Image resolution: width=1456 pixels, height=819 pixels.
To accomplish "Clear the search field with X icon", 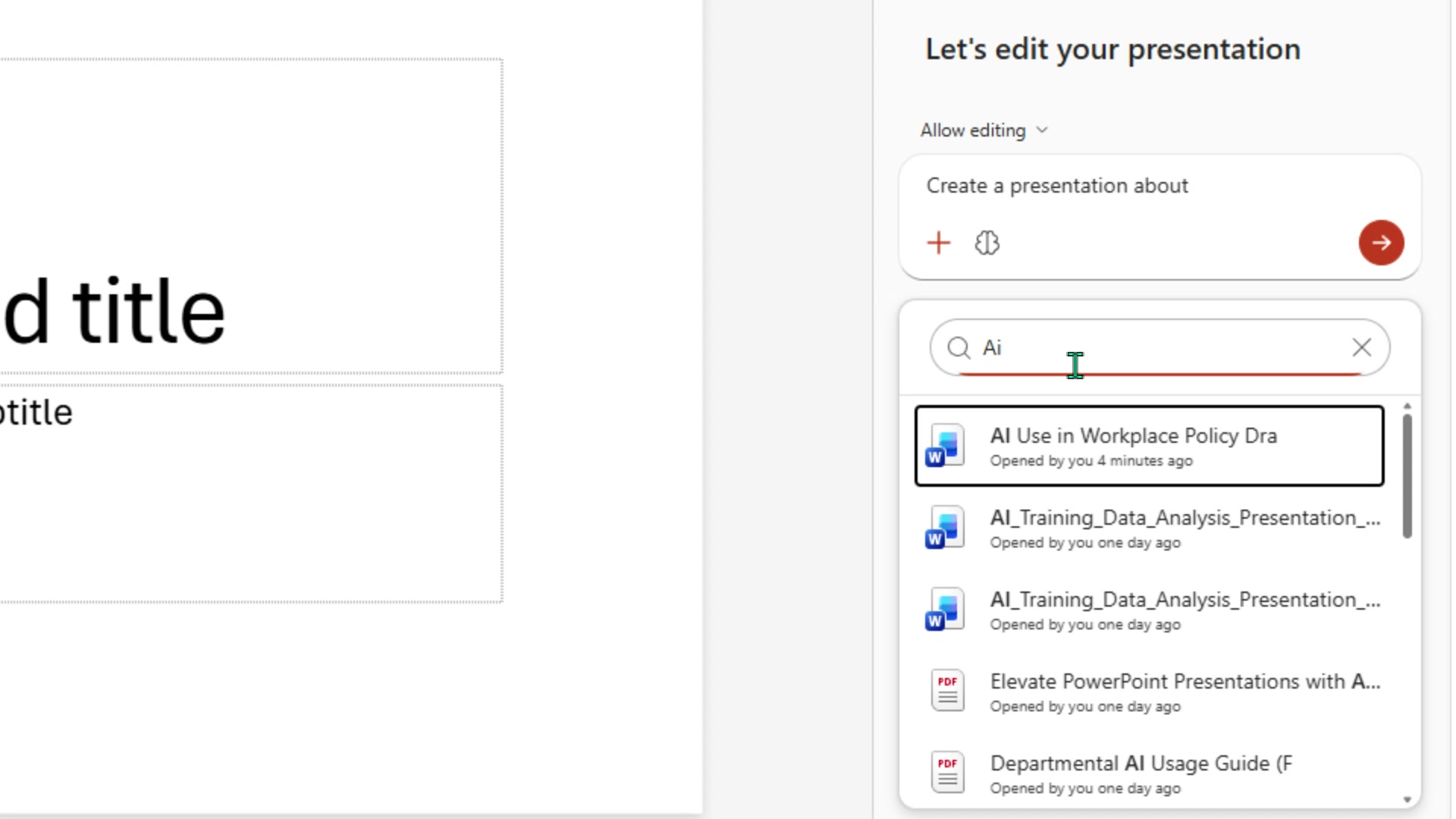I will [x=1361, y=347].
